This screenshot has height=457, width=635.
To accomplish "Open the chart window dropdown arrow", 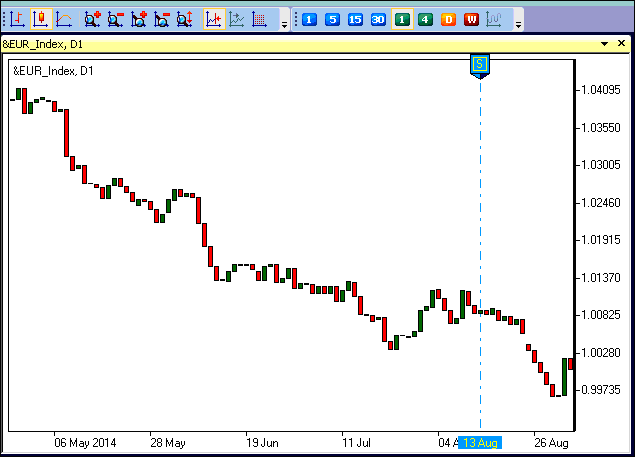I will (605, 44).
